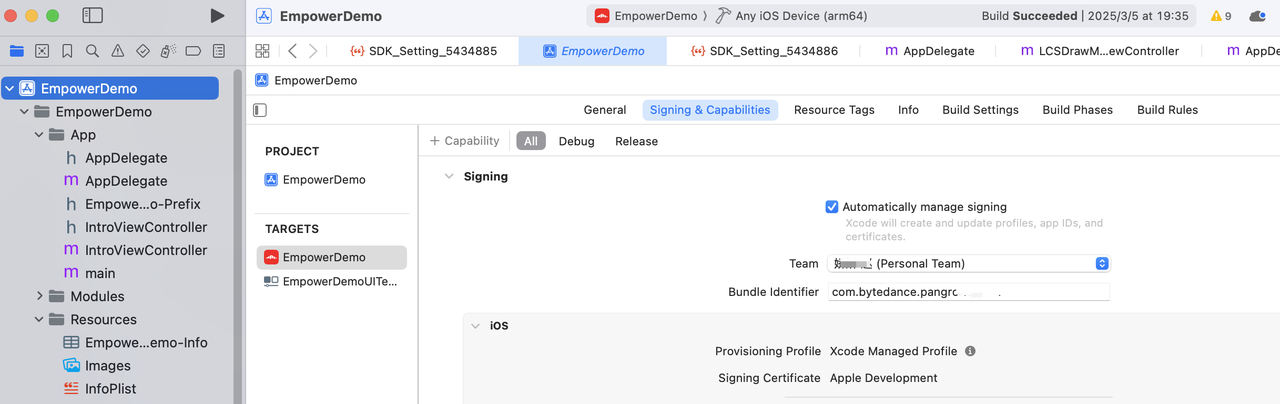Click the Xcode Managed Profile info icon

tap(970, 351)
